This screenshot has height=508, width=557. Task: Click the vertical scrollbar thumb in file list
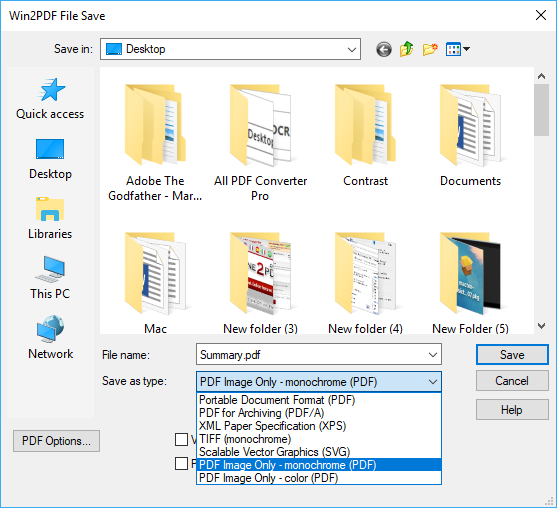pos(541,110)
